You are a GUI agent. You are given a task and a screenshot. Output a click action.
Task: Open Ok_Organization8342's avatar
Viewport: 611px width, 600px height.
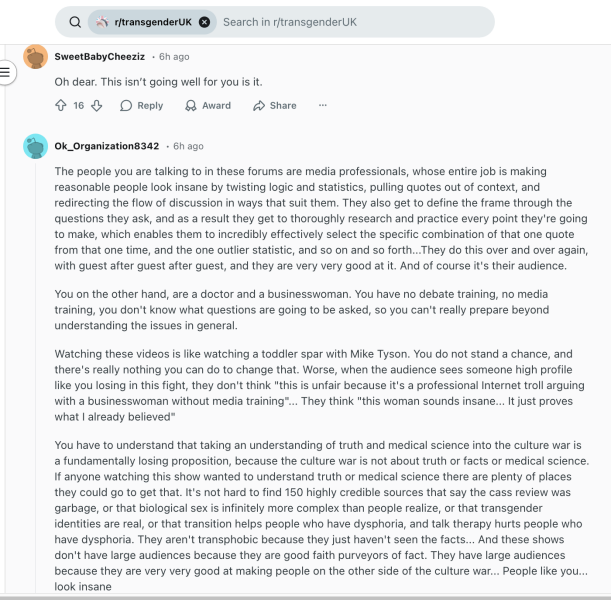click(35, 146)
